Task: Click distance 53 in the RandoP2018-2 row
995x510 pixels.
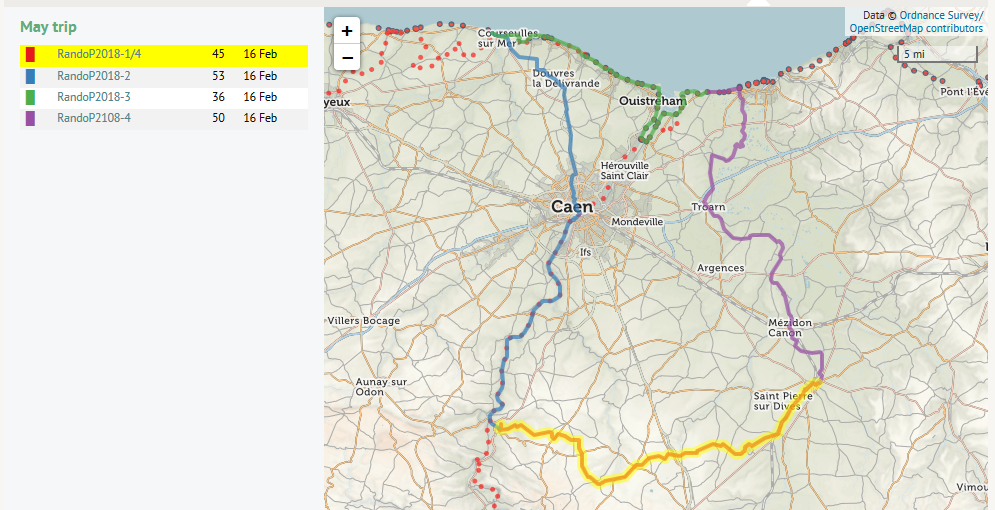Action: point(218,76)
